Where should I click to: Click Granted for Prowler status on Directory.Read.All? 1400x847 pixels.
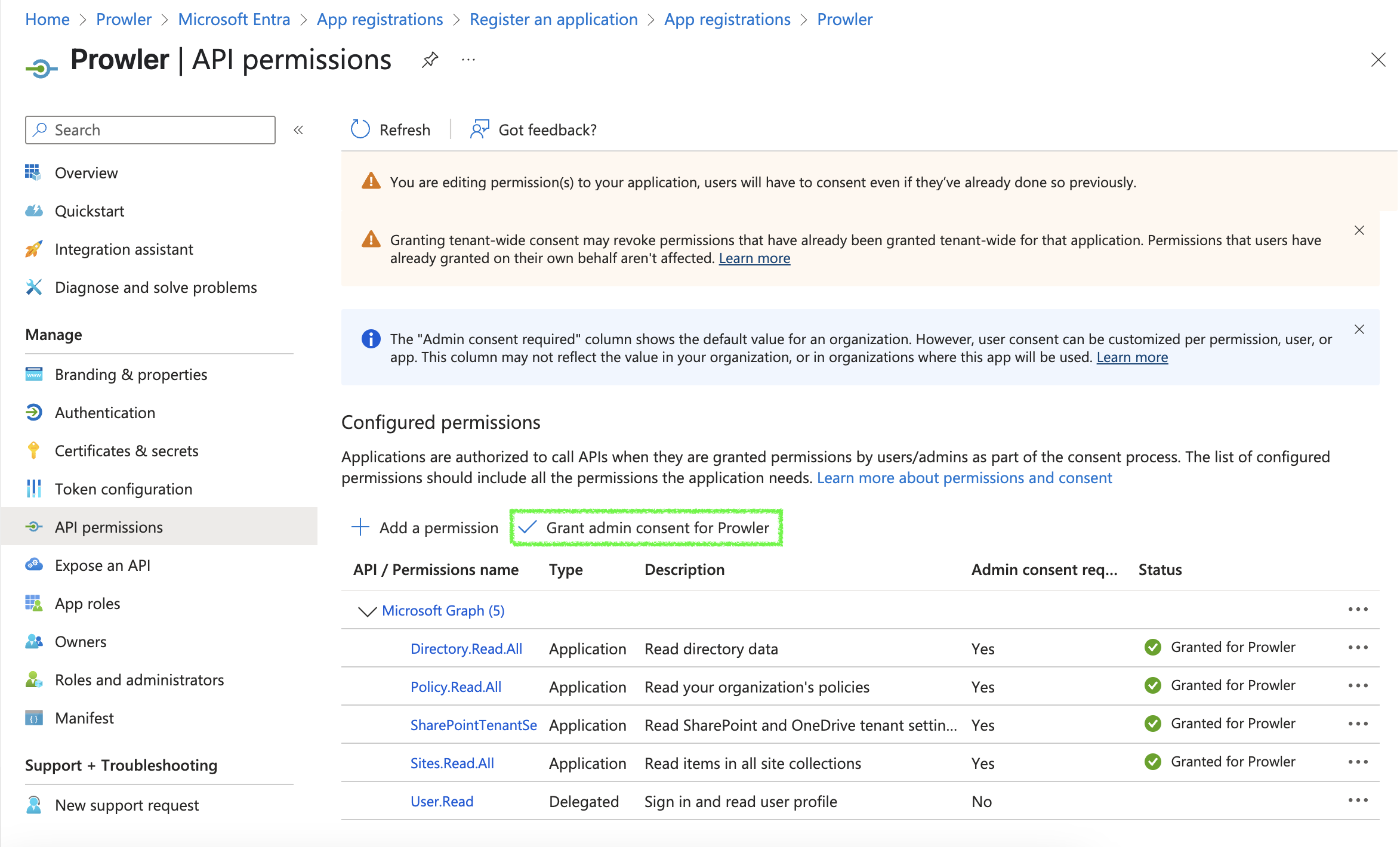(1233, 647)
